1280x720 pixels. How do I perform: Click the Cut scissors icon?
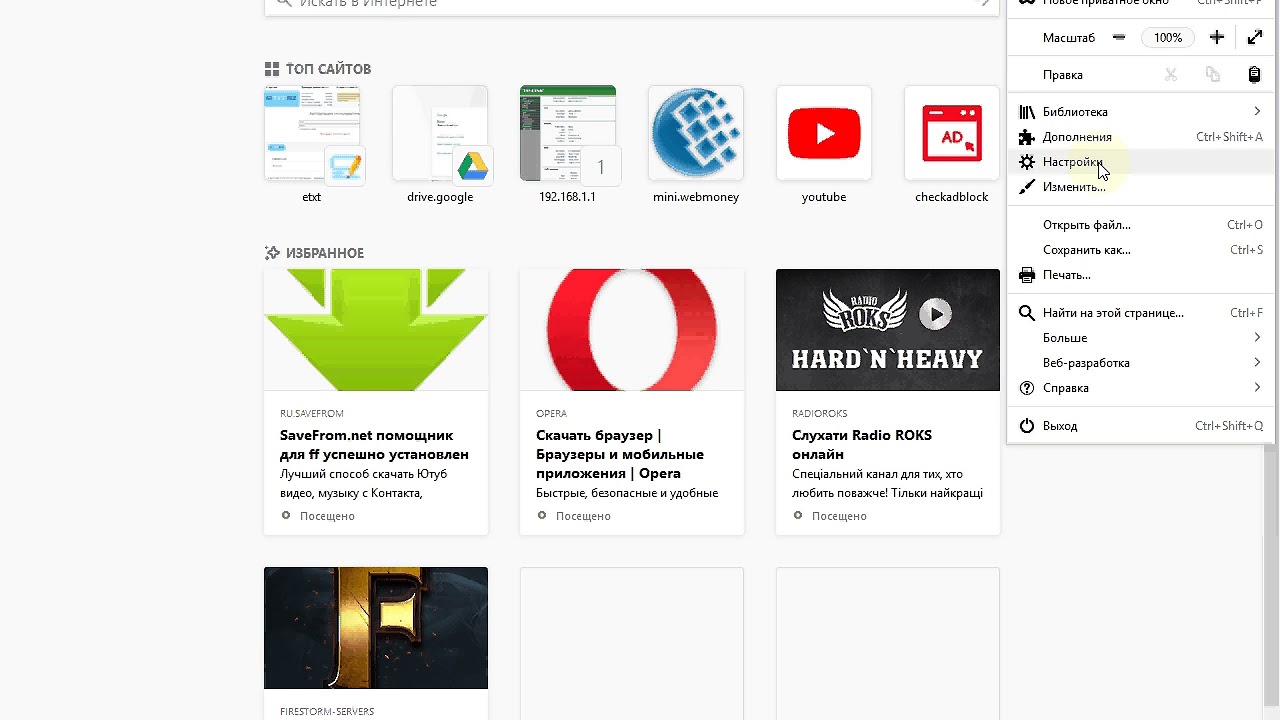click(1171, 75)
